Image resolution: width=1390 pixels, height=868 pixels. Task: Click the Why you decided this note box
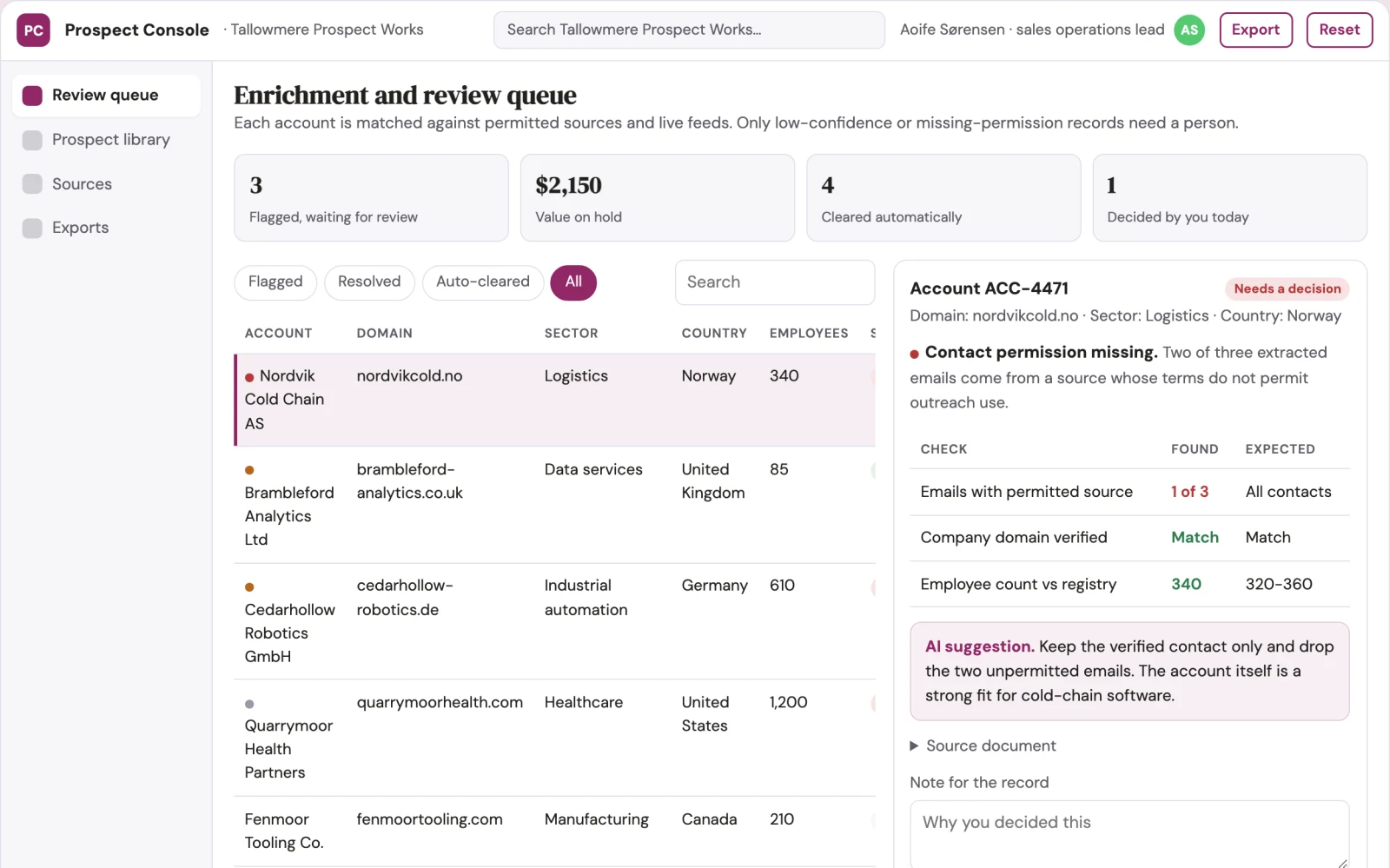click(1129, 834)
